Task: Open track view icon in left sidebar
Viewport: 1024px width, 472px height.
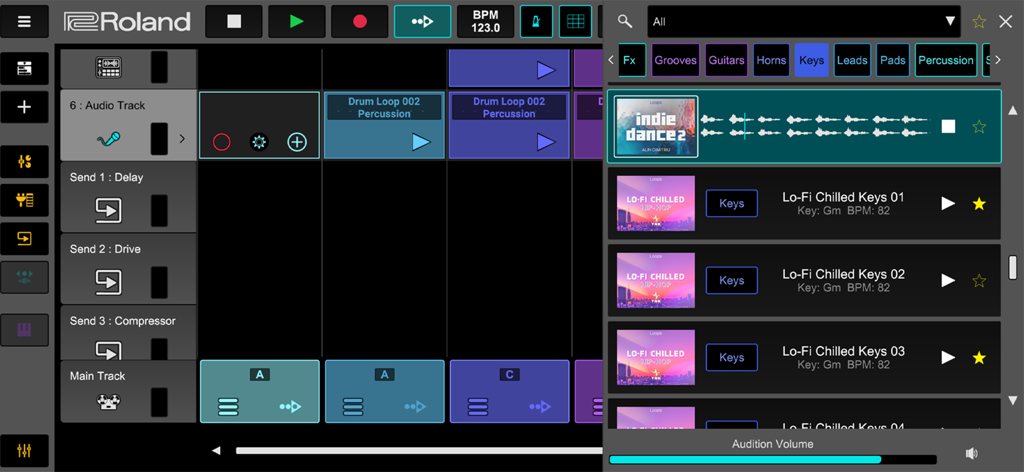Action: pyautogui.click(x=24, y=68)
